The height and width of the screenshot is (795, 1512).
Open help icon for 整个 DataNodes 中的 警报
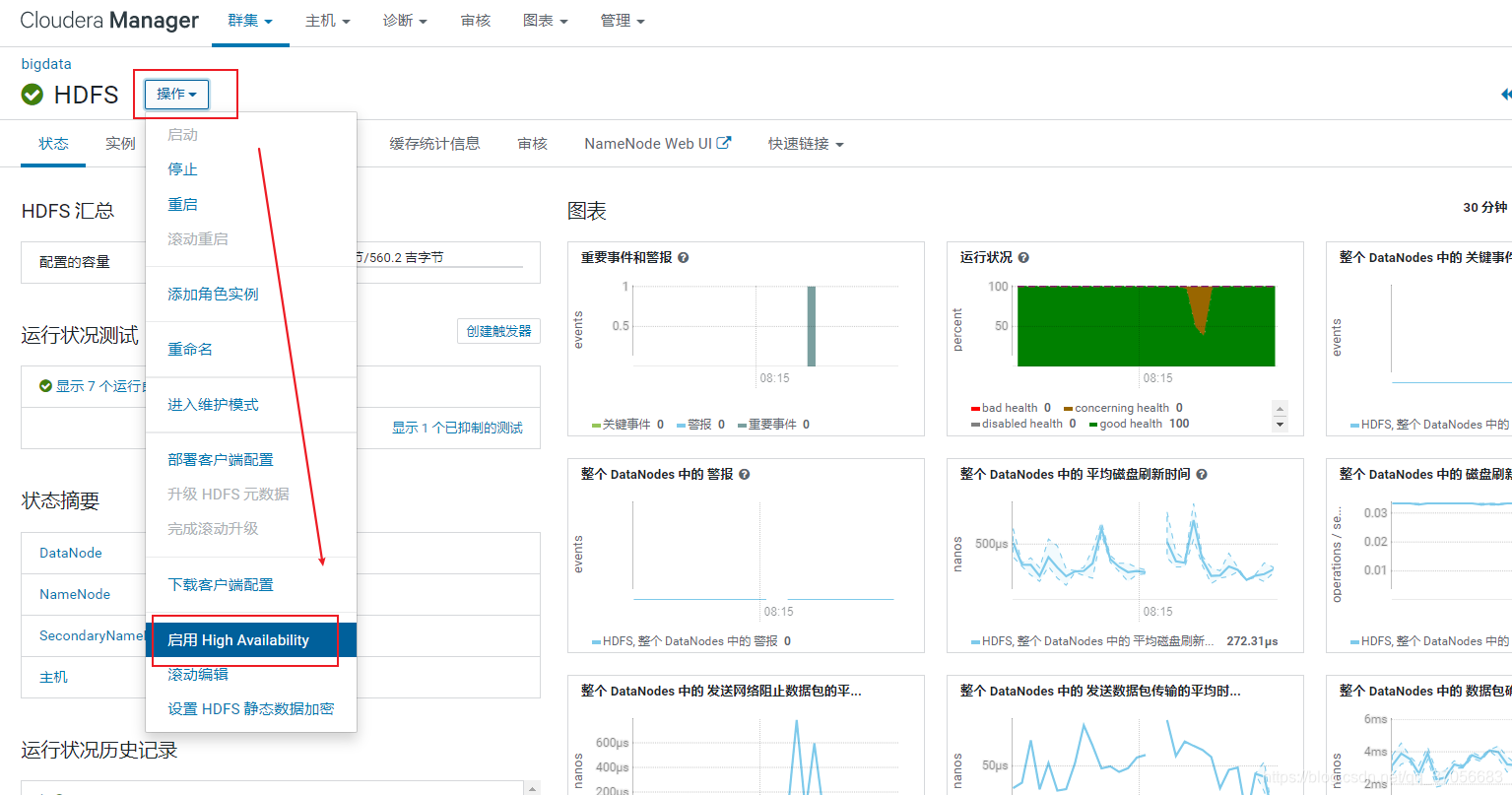click(x=745, y=474)
